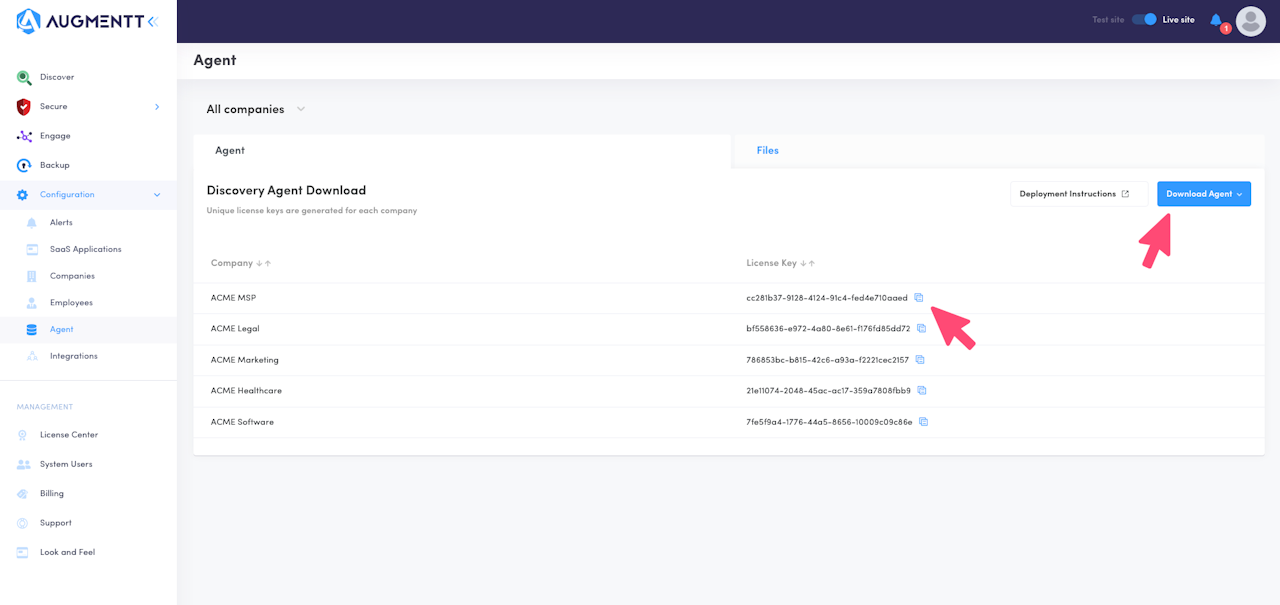Click the Deployment Instructions button
The height and width of the screenshot is (605, 1280).
coord(1074,194)
